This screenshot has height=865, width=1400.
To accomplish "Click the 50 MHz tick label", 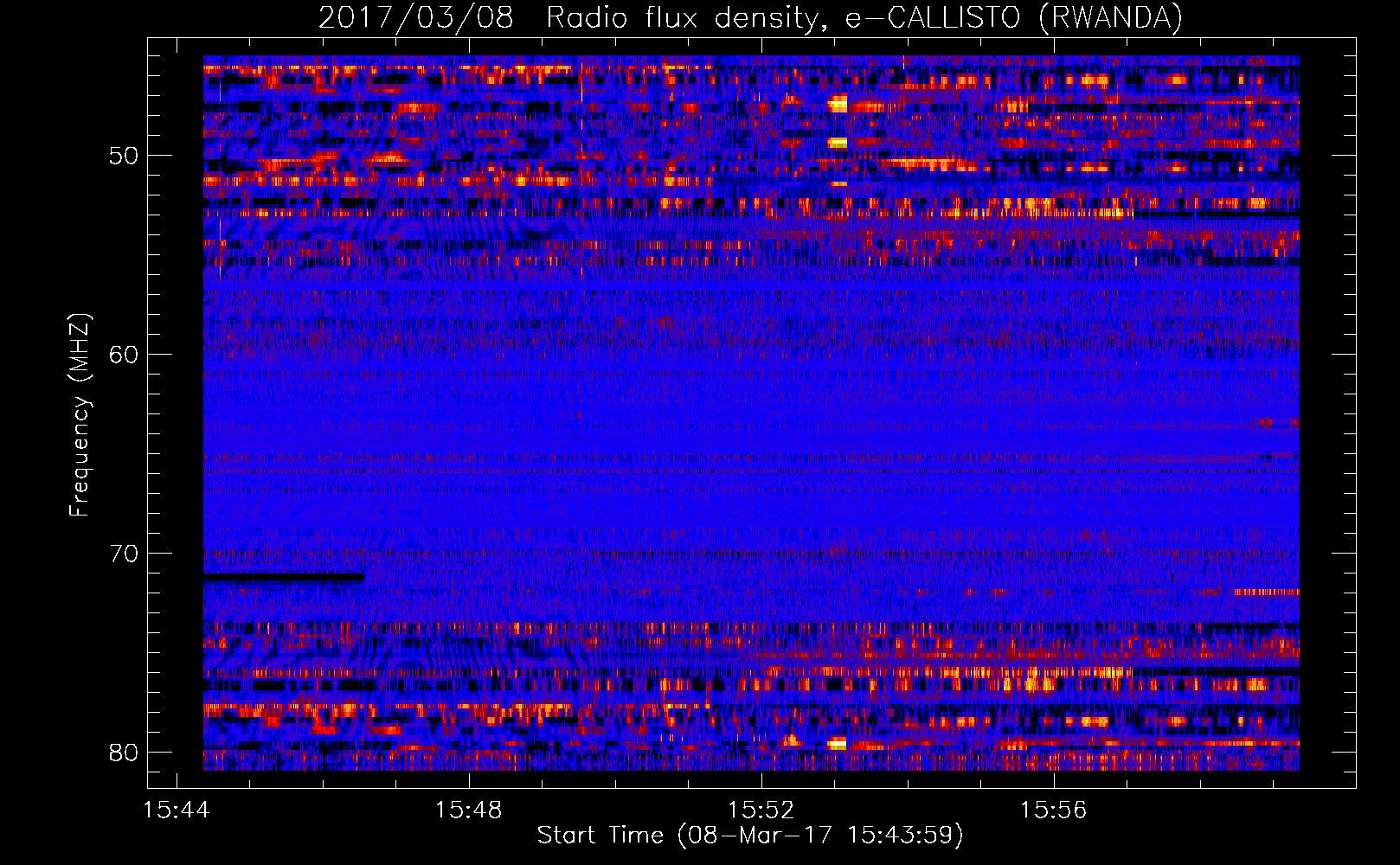I will (124, 156).
